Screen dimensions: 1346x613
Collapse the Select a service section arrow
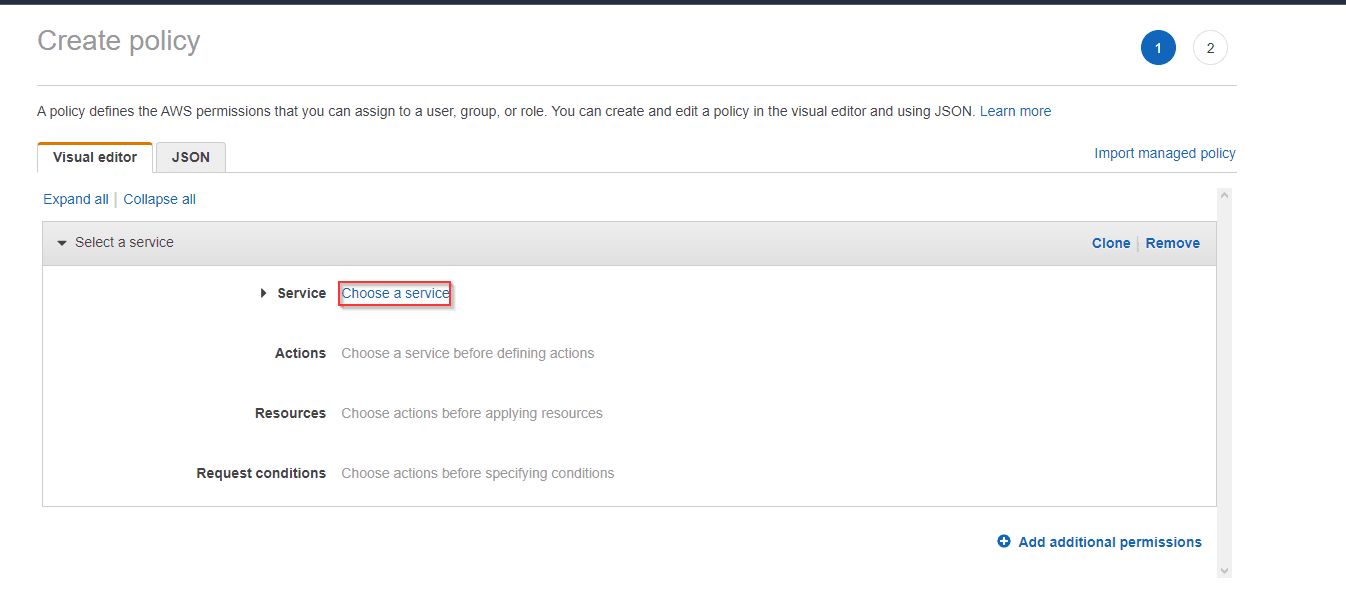(62, 243)
